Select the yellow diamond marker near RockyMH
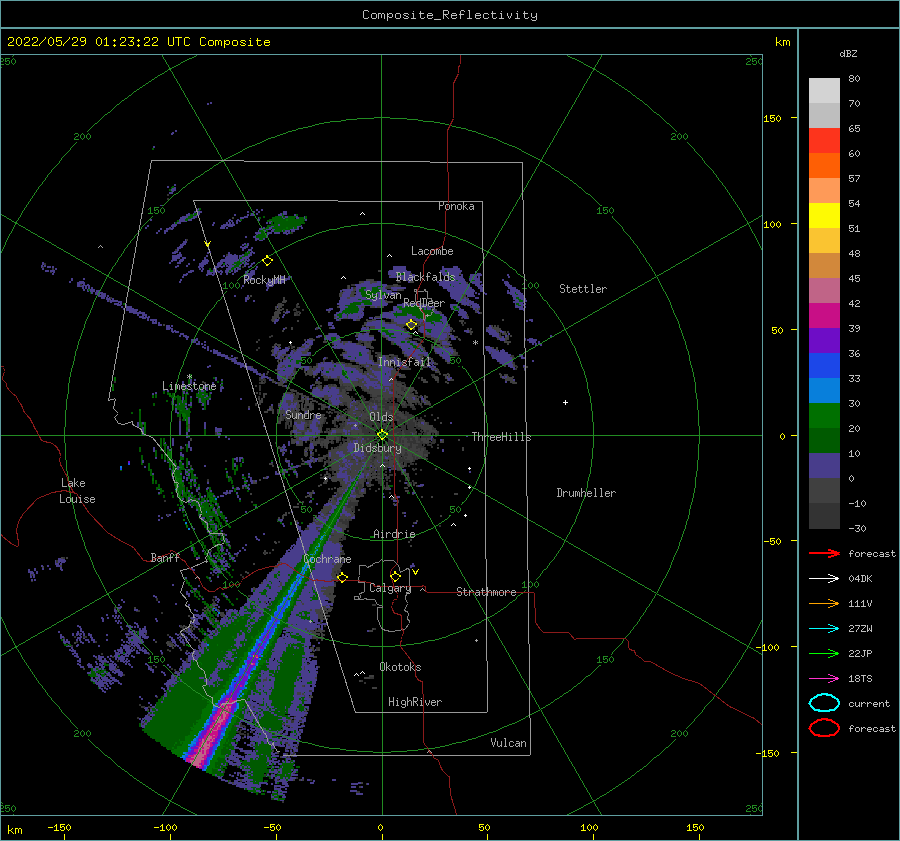900x841 pixels. (x=267, y=261)
